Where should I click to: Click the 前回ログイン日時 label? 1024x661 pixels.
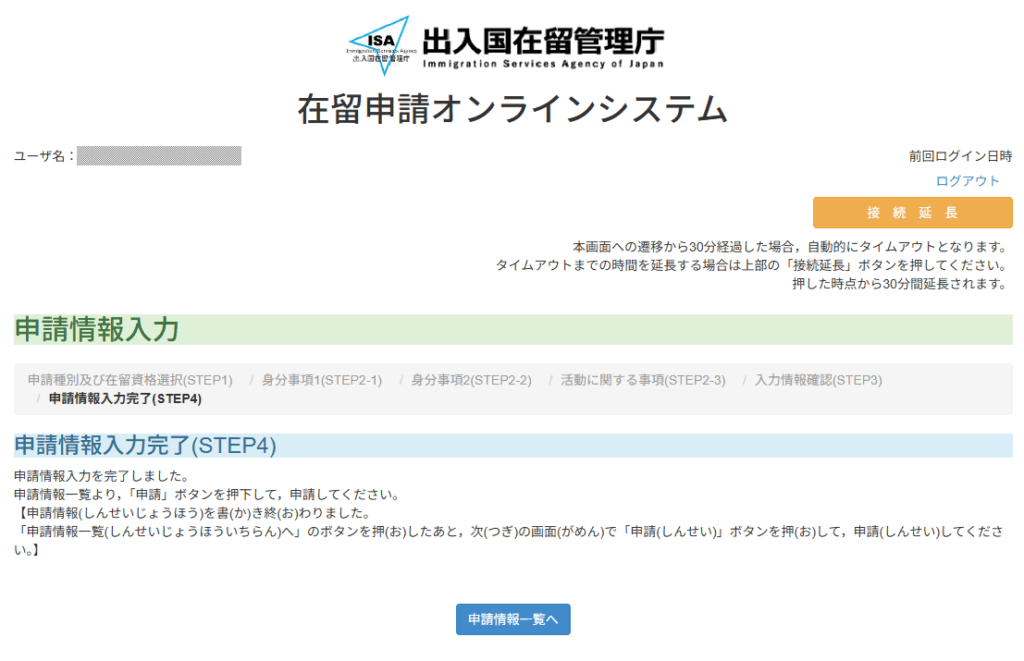tap(959, 156)
